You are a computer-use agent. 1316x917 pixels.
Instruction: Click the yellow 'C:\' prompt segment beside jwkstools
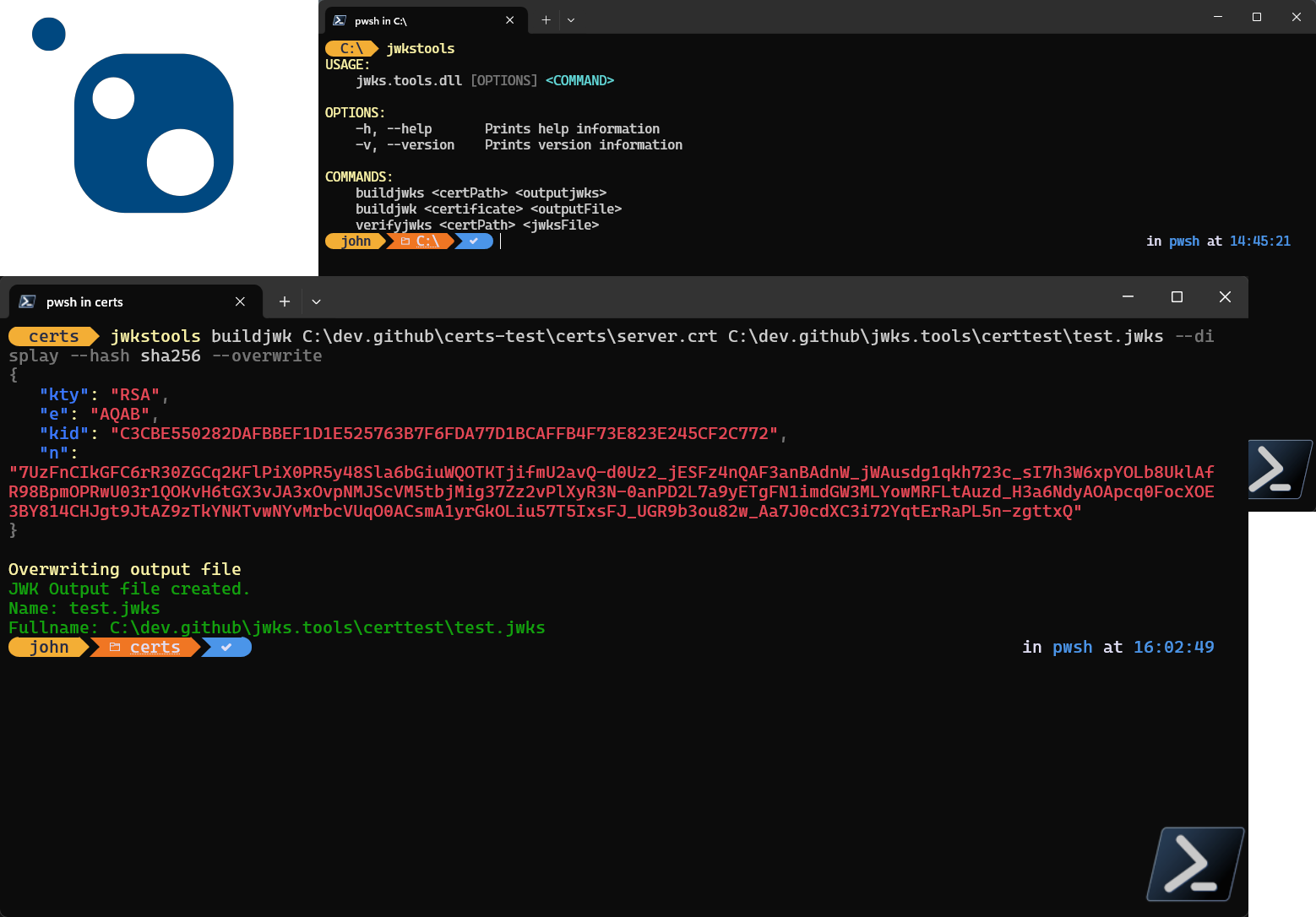tap(352, 49)
